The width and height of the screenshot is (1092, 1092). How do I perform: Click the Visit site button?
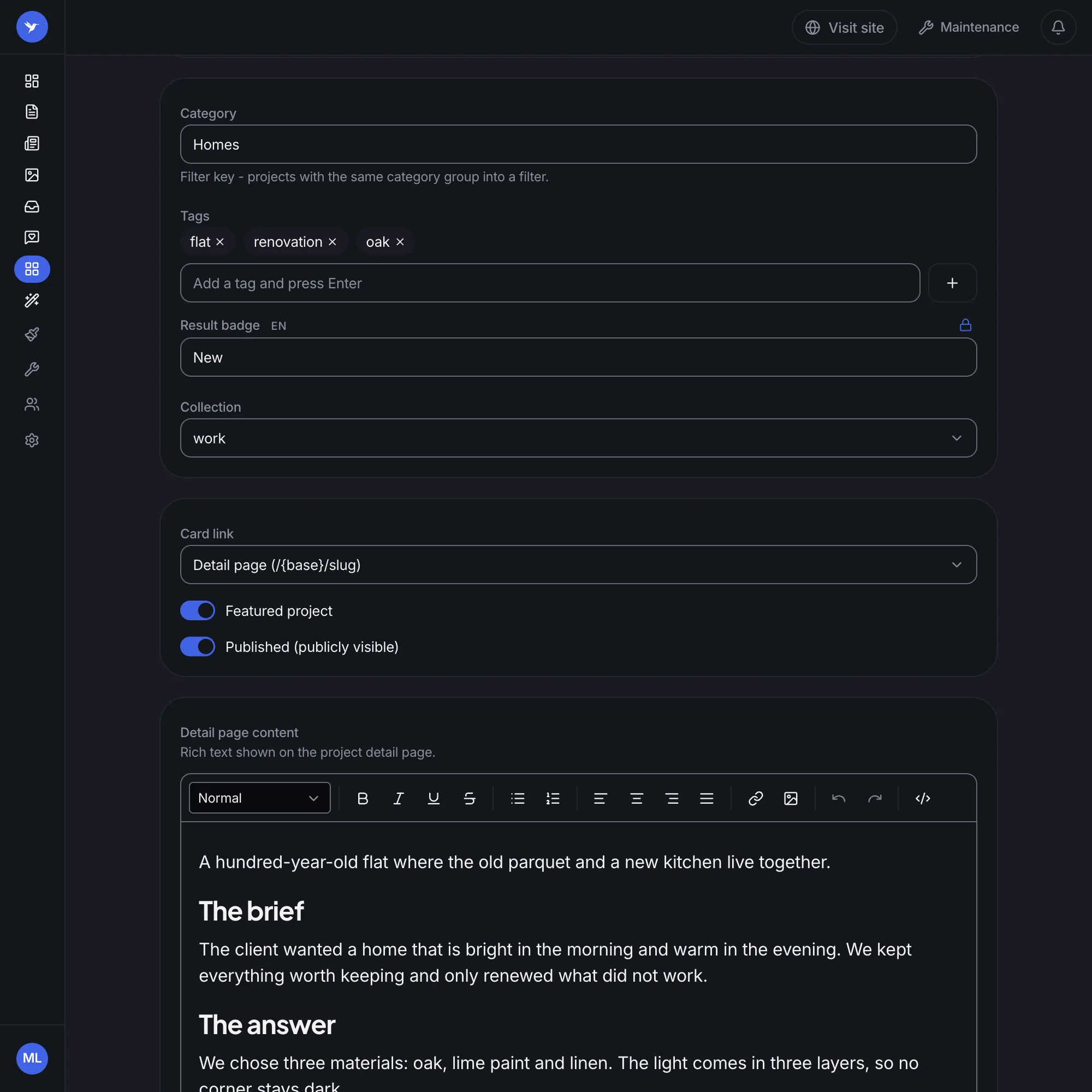844,27
